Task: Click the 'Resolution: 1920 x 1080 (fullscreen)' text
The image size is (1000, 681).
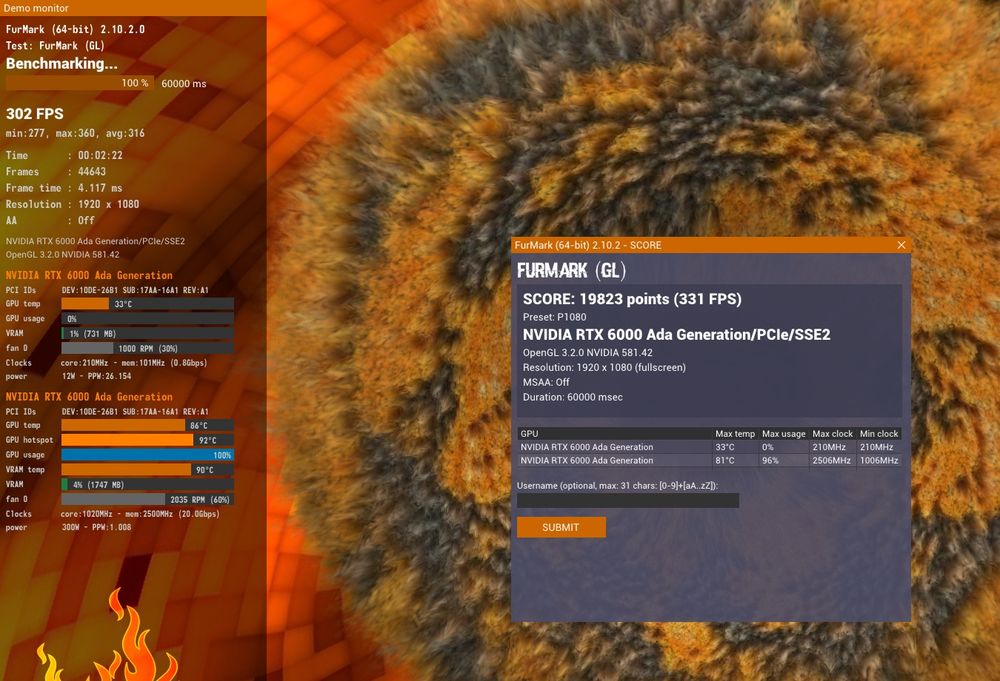Action: click(x=604, y=367)
